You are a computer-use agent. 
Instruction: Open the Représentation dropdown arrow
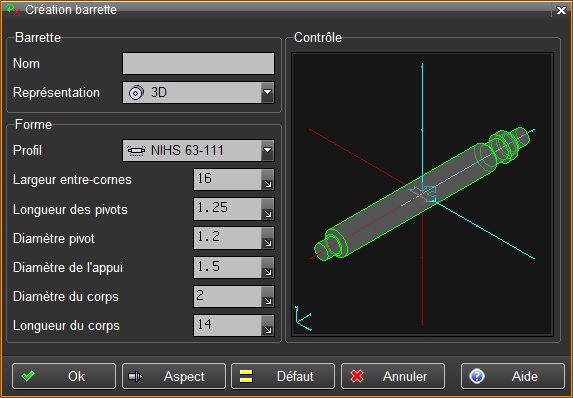click(268, 92)
